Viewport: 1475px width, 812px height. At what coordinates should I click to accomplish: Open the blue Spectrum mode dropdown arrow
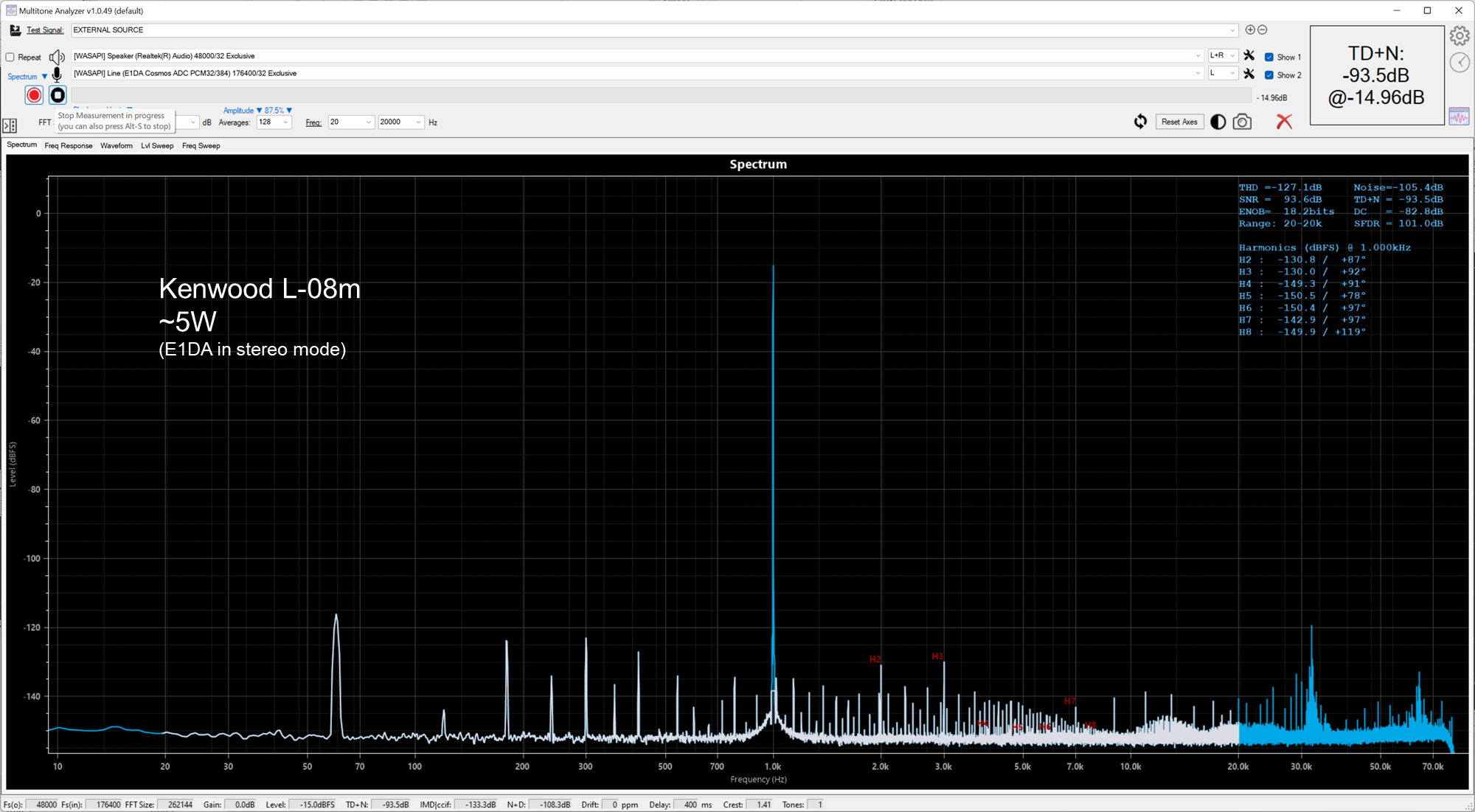point(44,77)
